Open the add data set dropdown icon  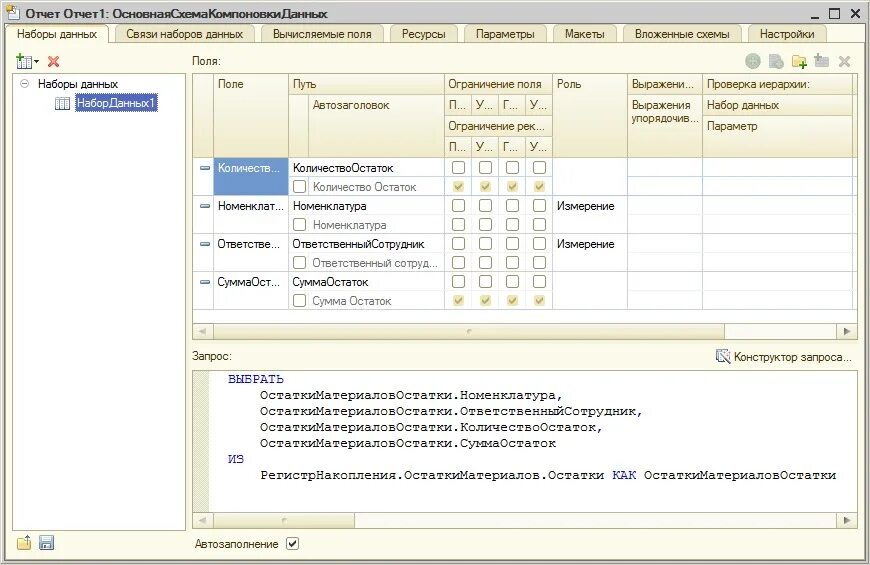27,61
